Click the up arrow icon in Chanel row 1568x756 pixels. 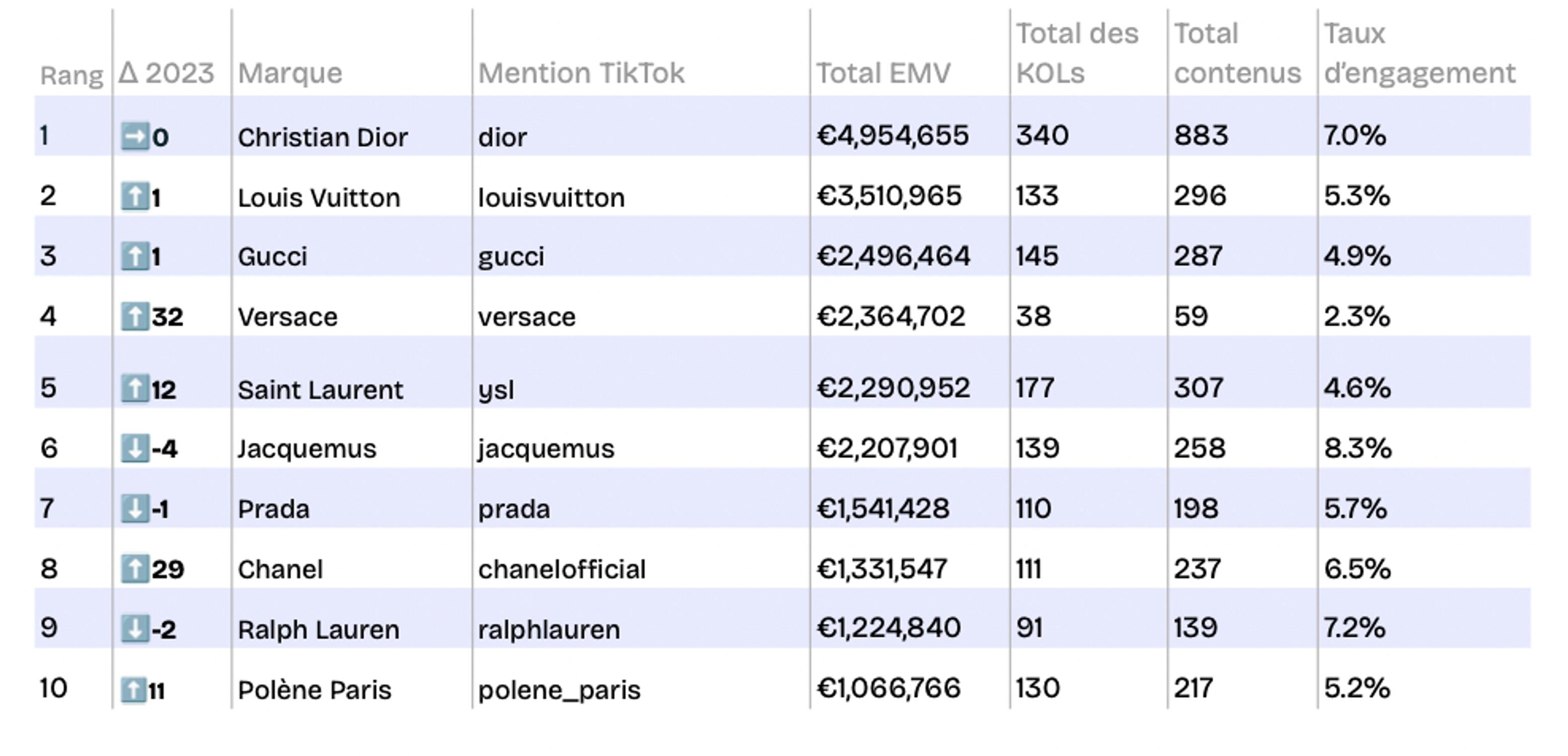tap(134, 569)
